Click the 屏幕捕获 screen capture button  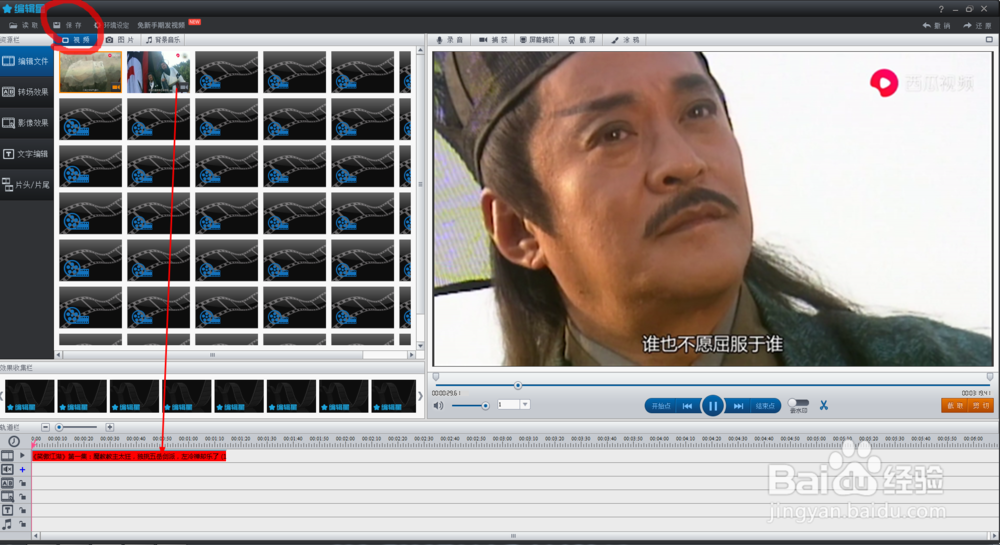537,40
